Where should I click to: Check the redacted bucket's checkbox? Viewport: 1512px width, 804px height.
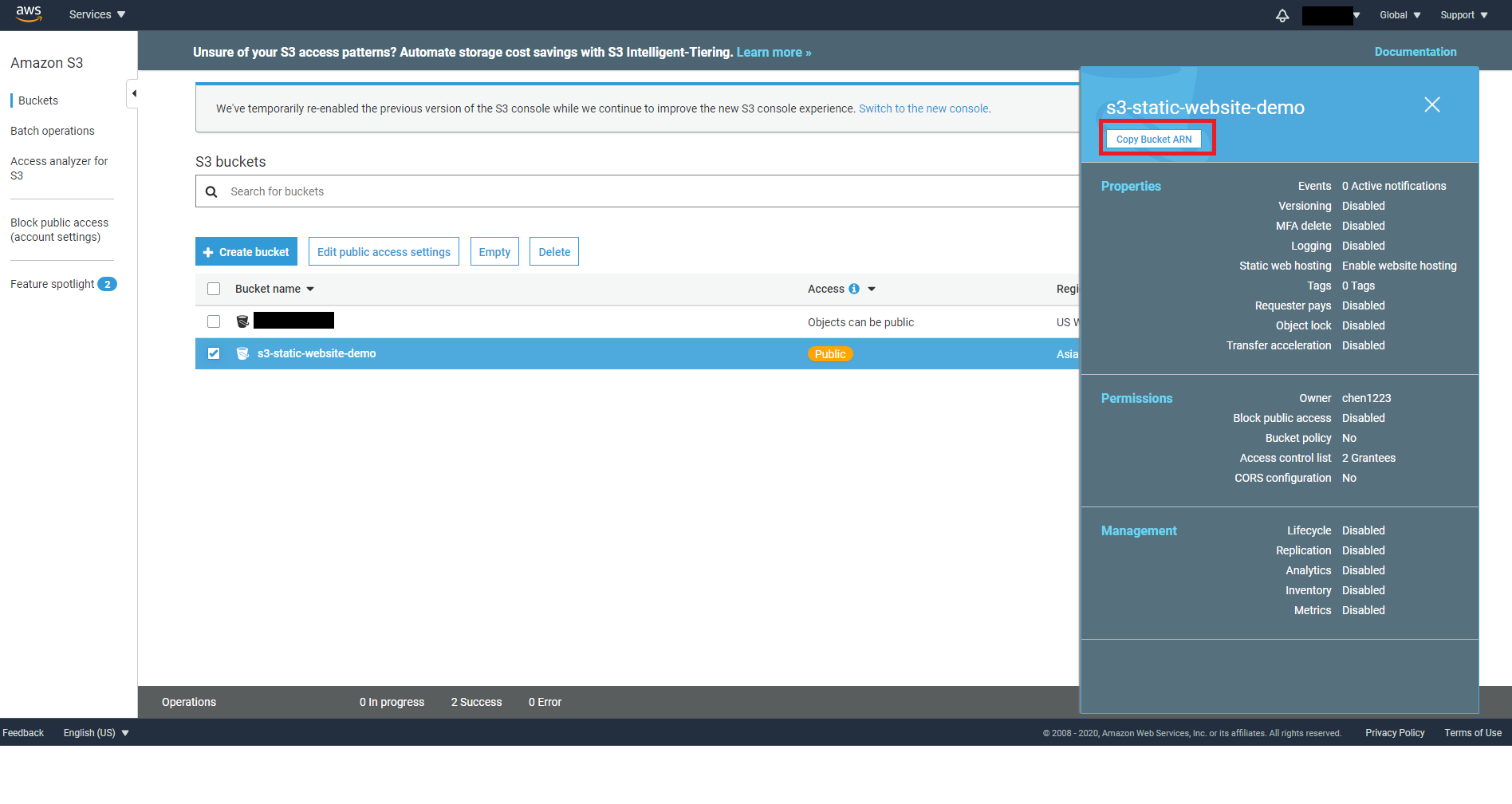[x=214, y=321]
